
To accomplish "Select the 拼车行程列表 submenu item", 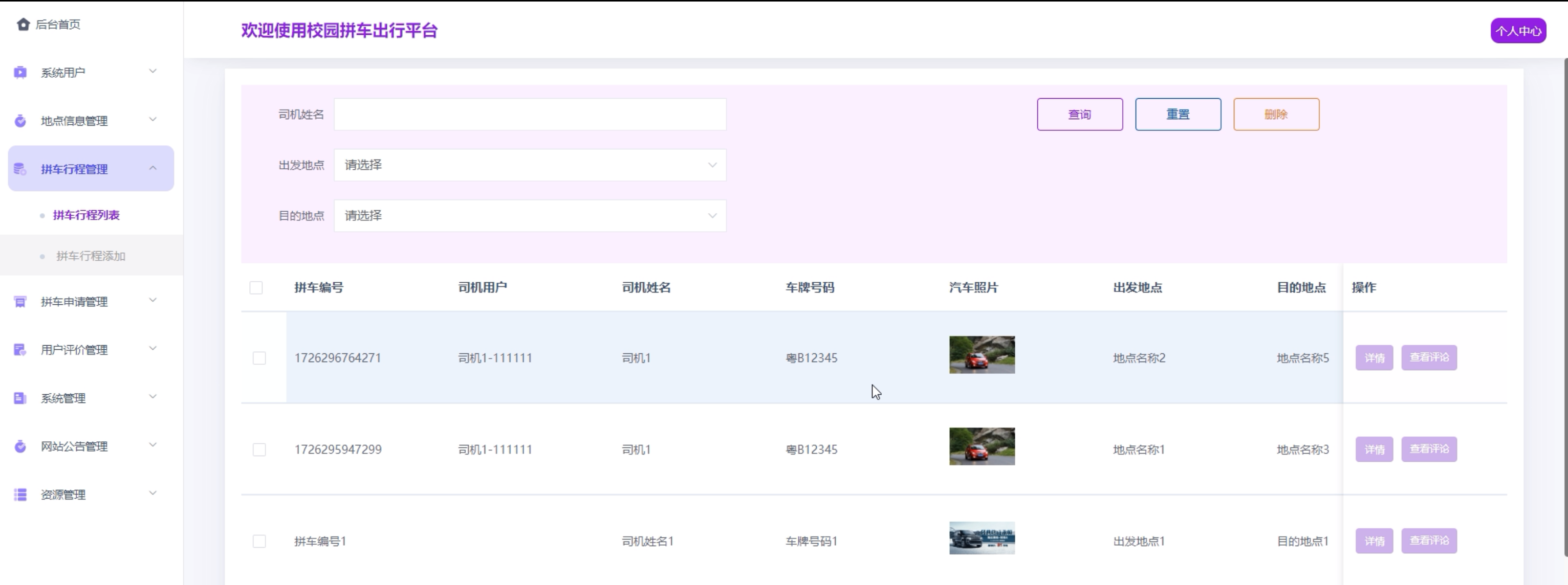I will [86, 215].
